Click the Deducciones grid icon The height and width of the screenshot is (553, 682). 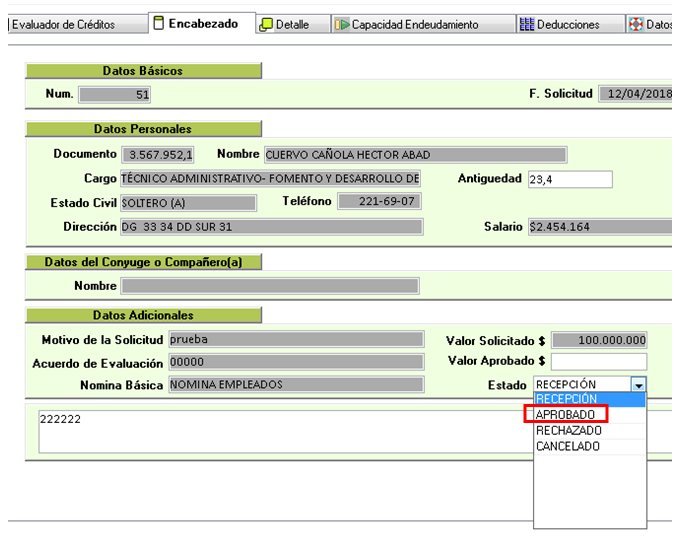pos(526,24)
